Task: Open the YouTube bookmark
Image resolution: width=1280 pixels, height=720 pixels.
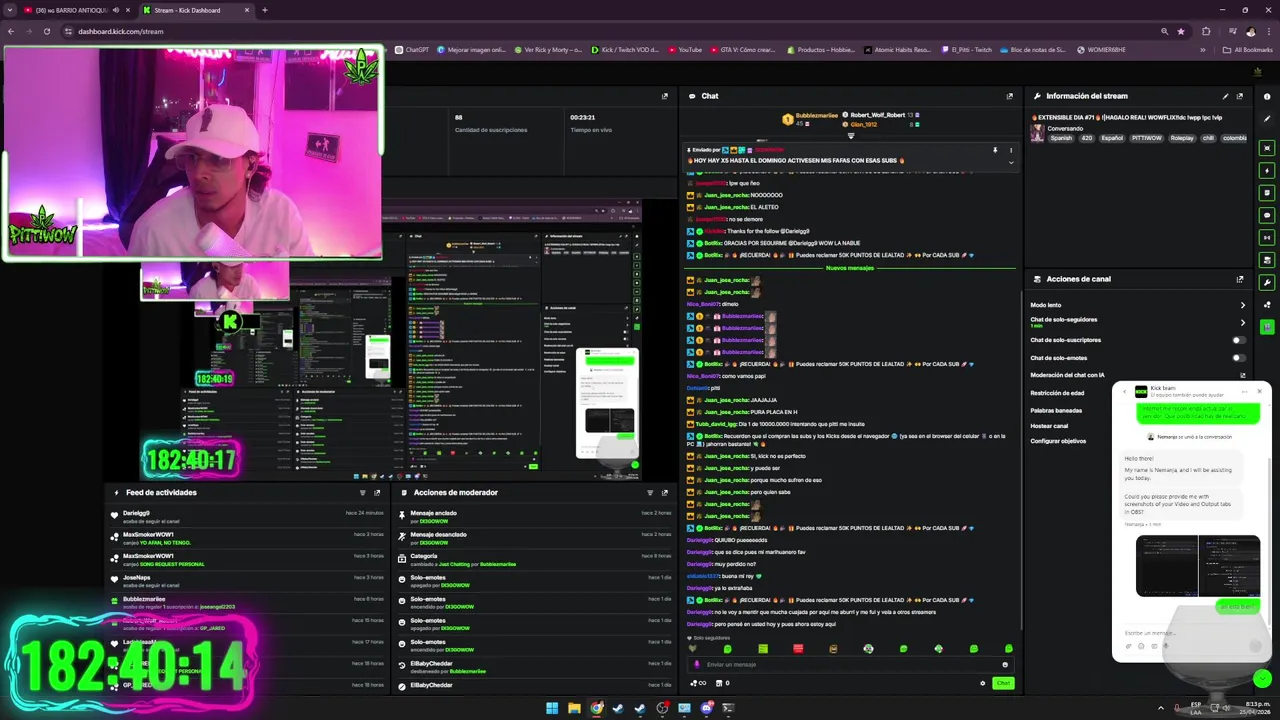Action: click(x=685, y=50)
